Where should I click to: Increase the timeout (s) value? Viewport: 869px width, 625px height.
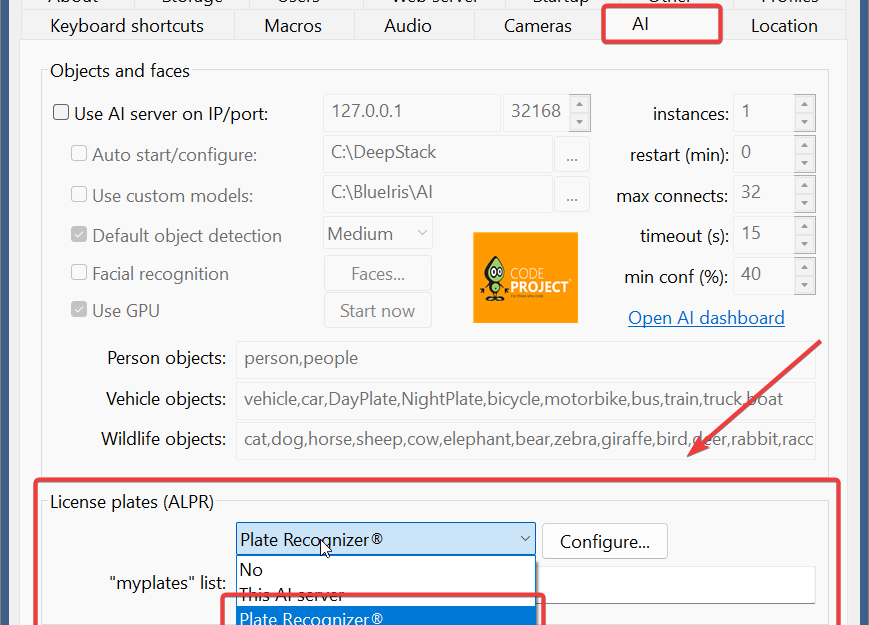[x=805, y=226]
